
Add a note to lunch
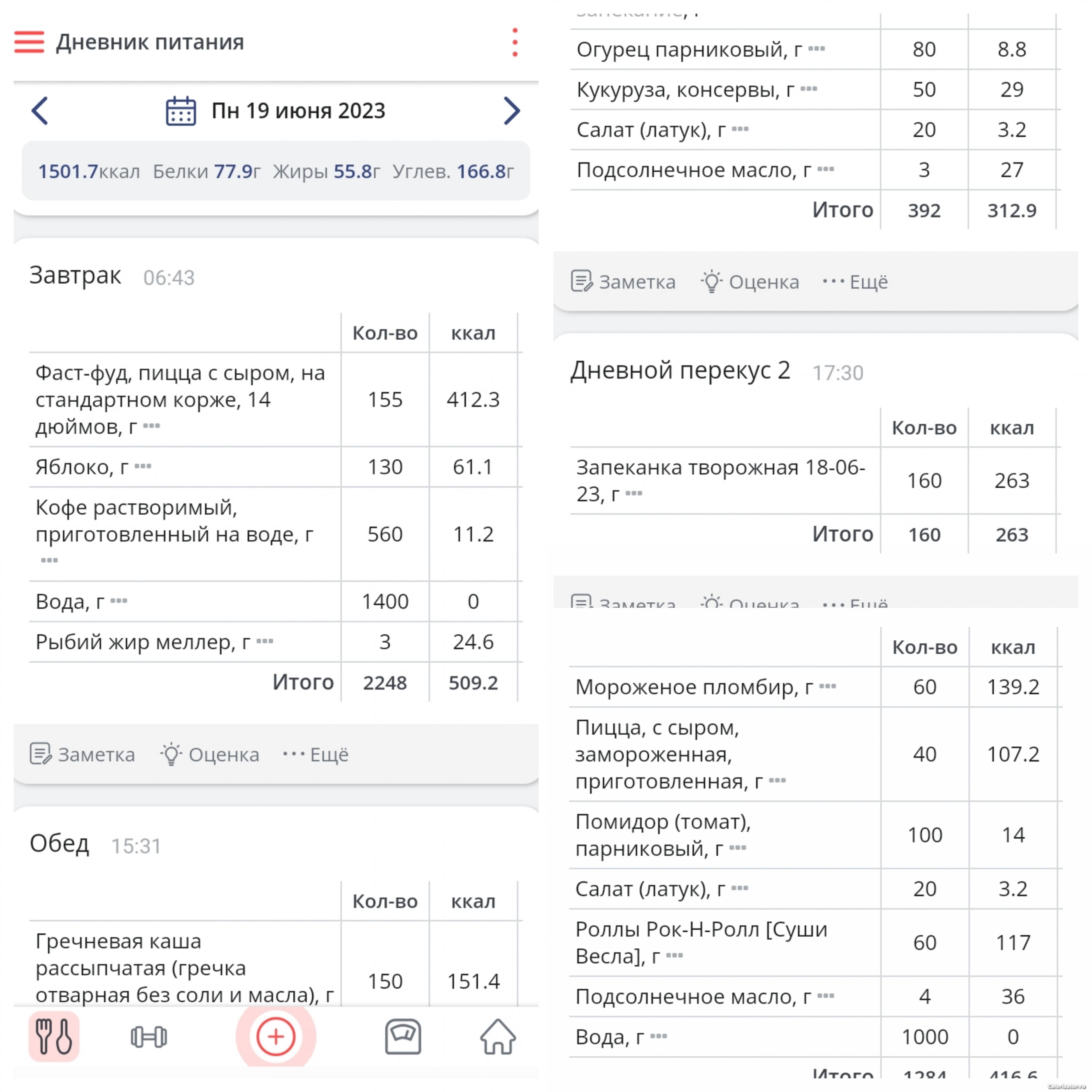(x=623, y=281)
